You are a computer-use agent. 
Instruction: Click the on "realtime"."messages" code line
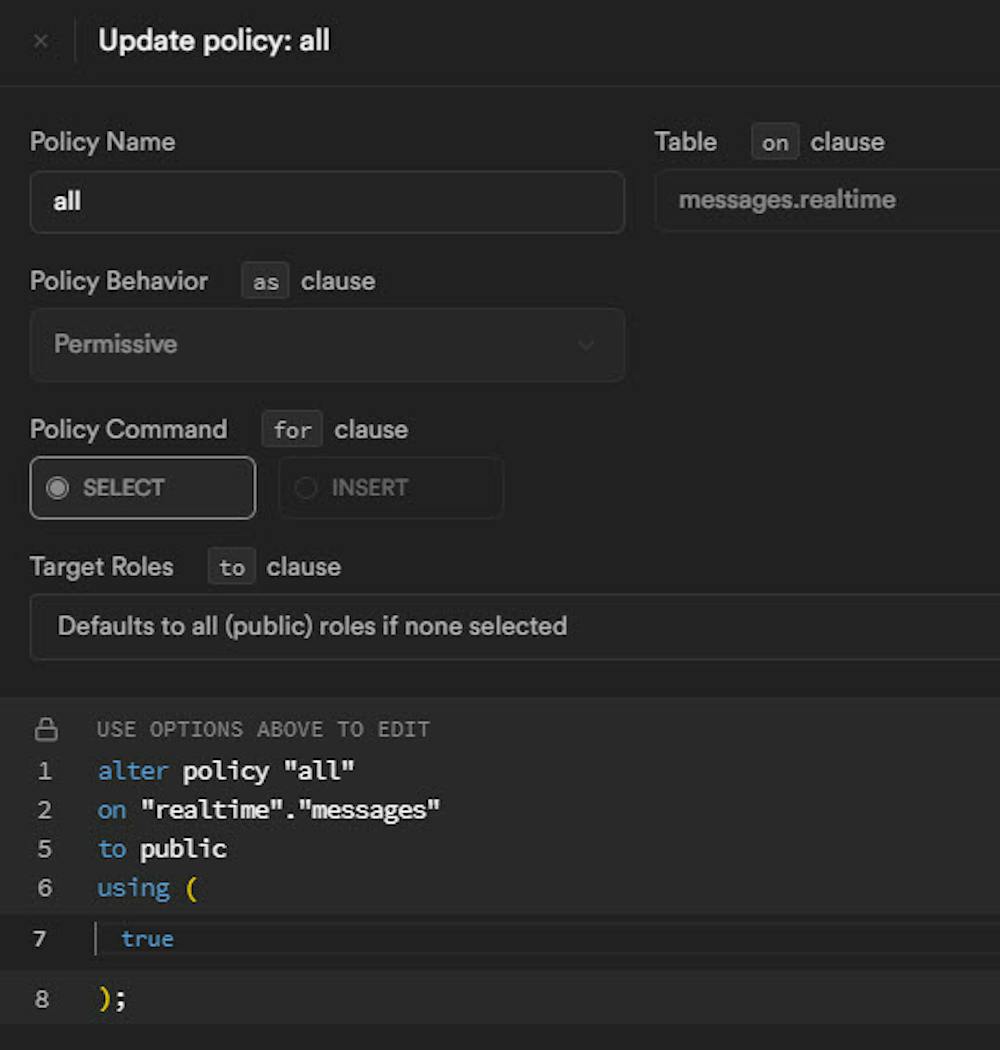269,810
